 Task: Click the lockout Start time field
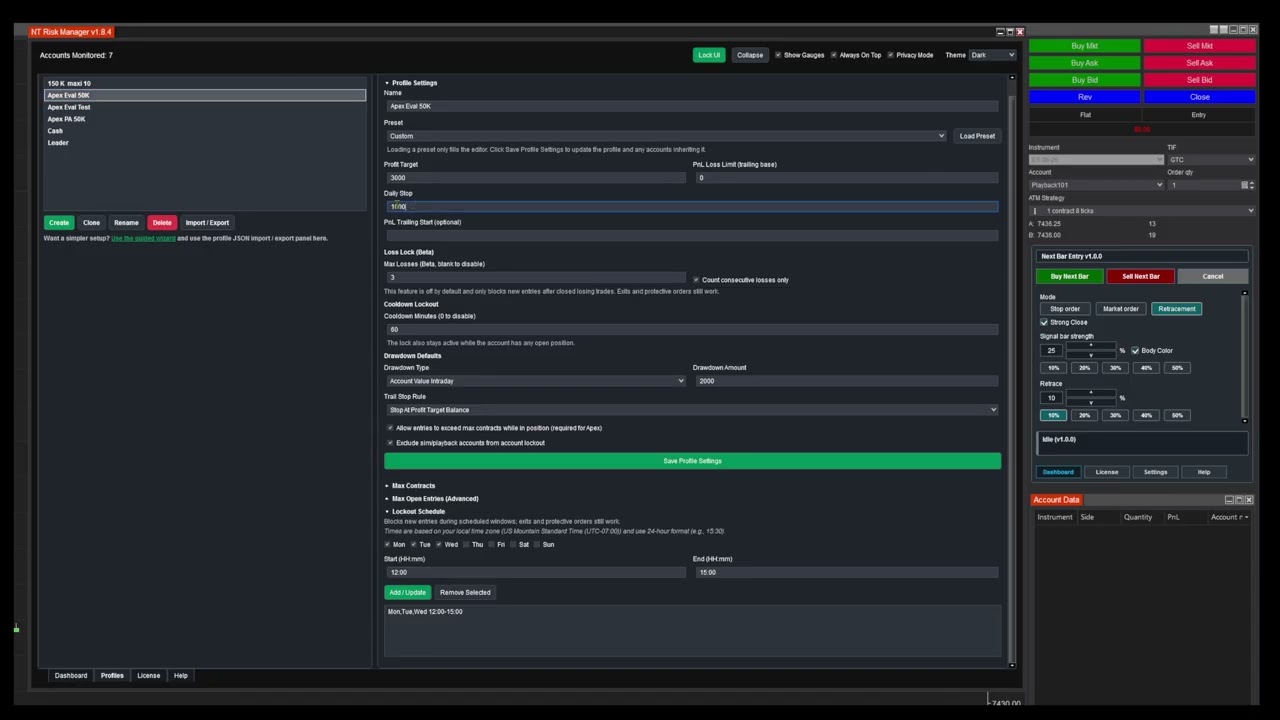point(536,572)
